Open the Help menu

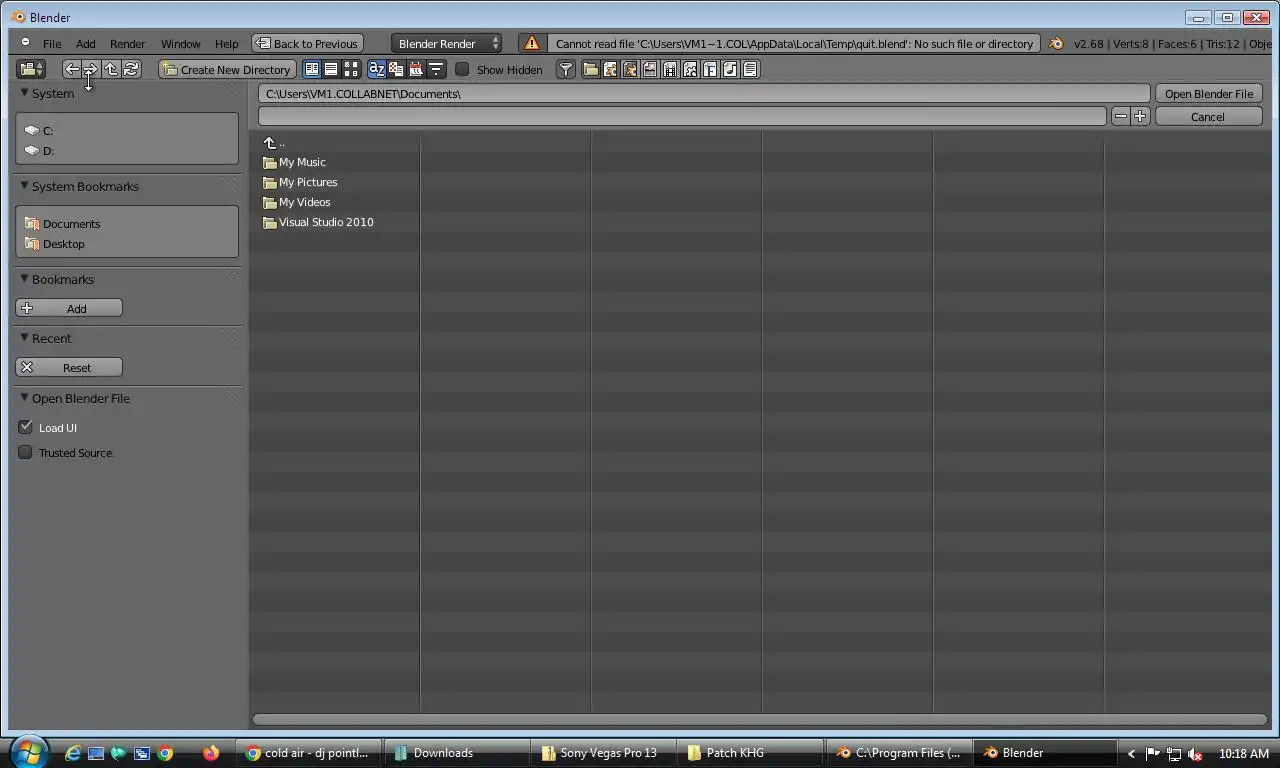coord(227,44)
